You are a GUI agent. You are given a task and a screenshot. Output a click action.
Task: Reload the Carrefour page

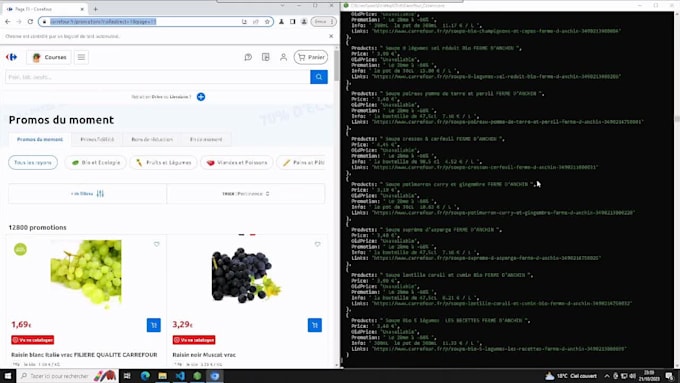pyautogui.click(x=30, y=22)
